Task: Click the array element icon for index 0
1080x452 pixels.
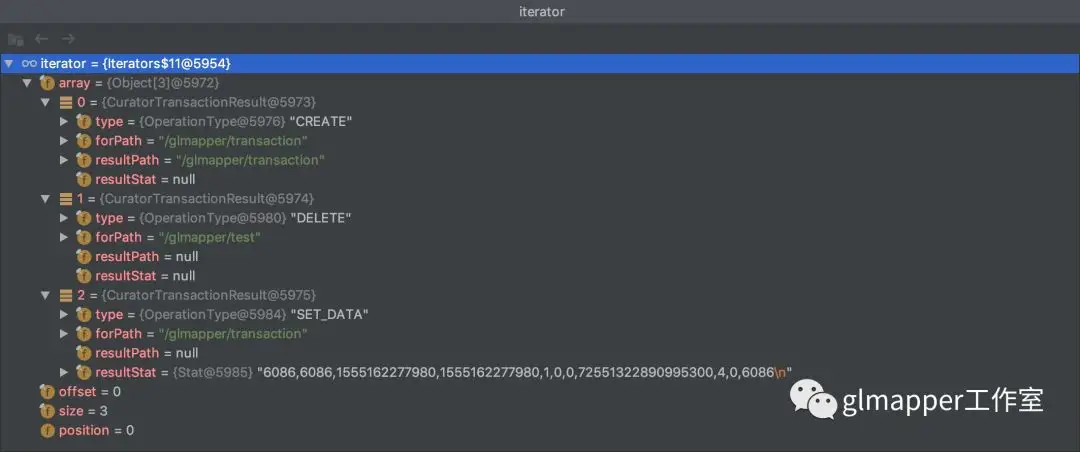Action: 65,102
